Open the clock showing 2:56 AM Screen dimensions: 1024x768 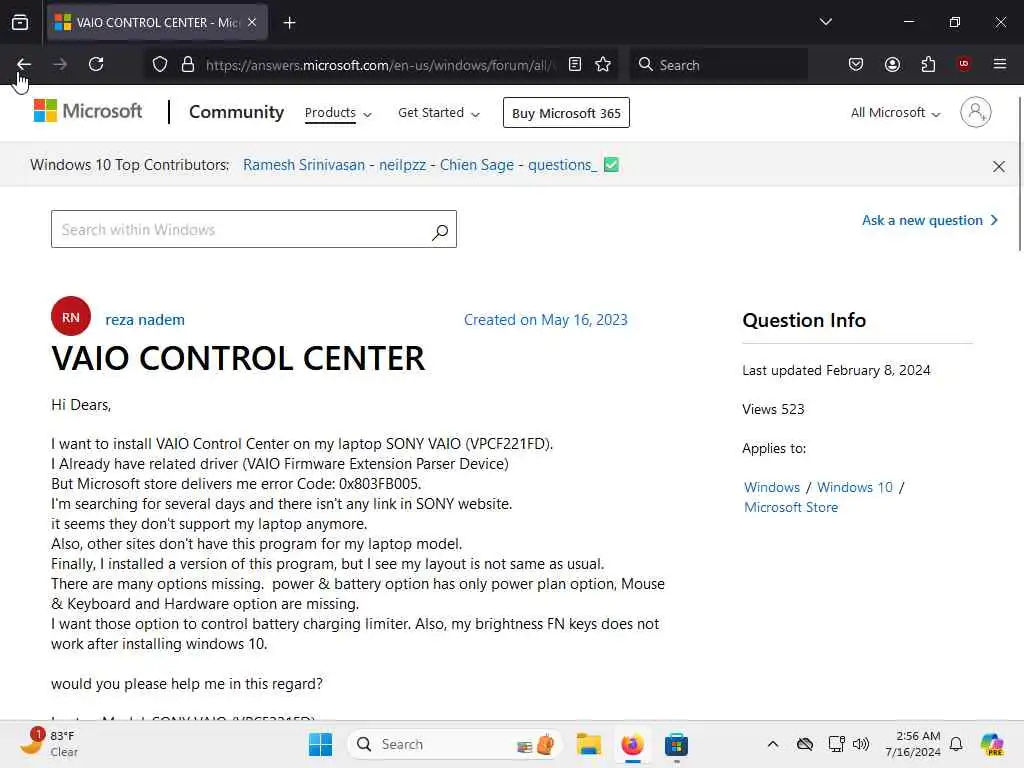(913, 744)
